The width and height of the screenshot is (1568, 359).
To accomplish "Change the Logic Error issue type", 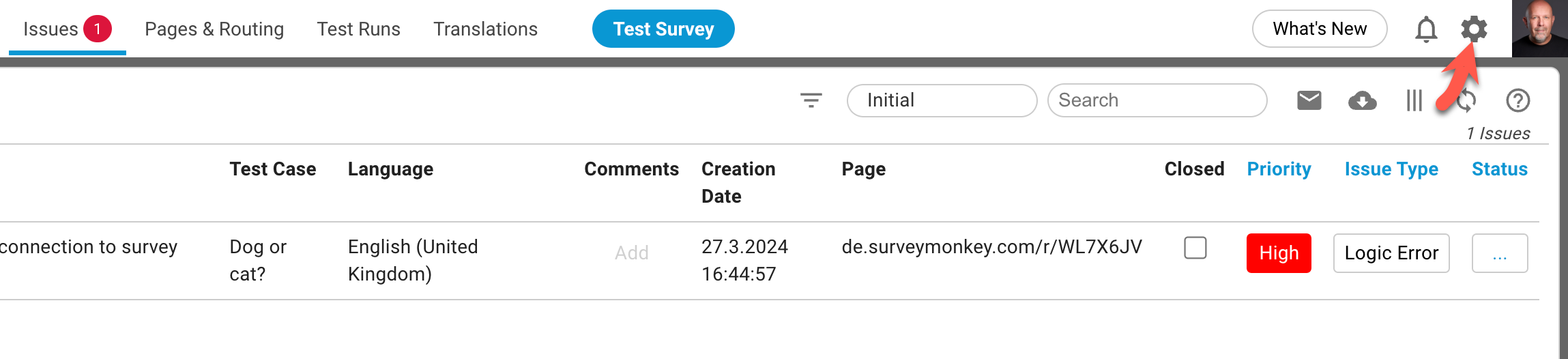I will tap(1391, 253).
